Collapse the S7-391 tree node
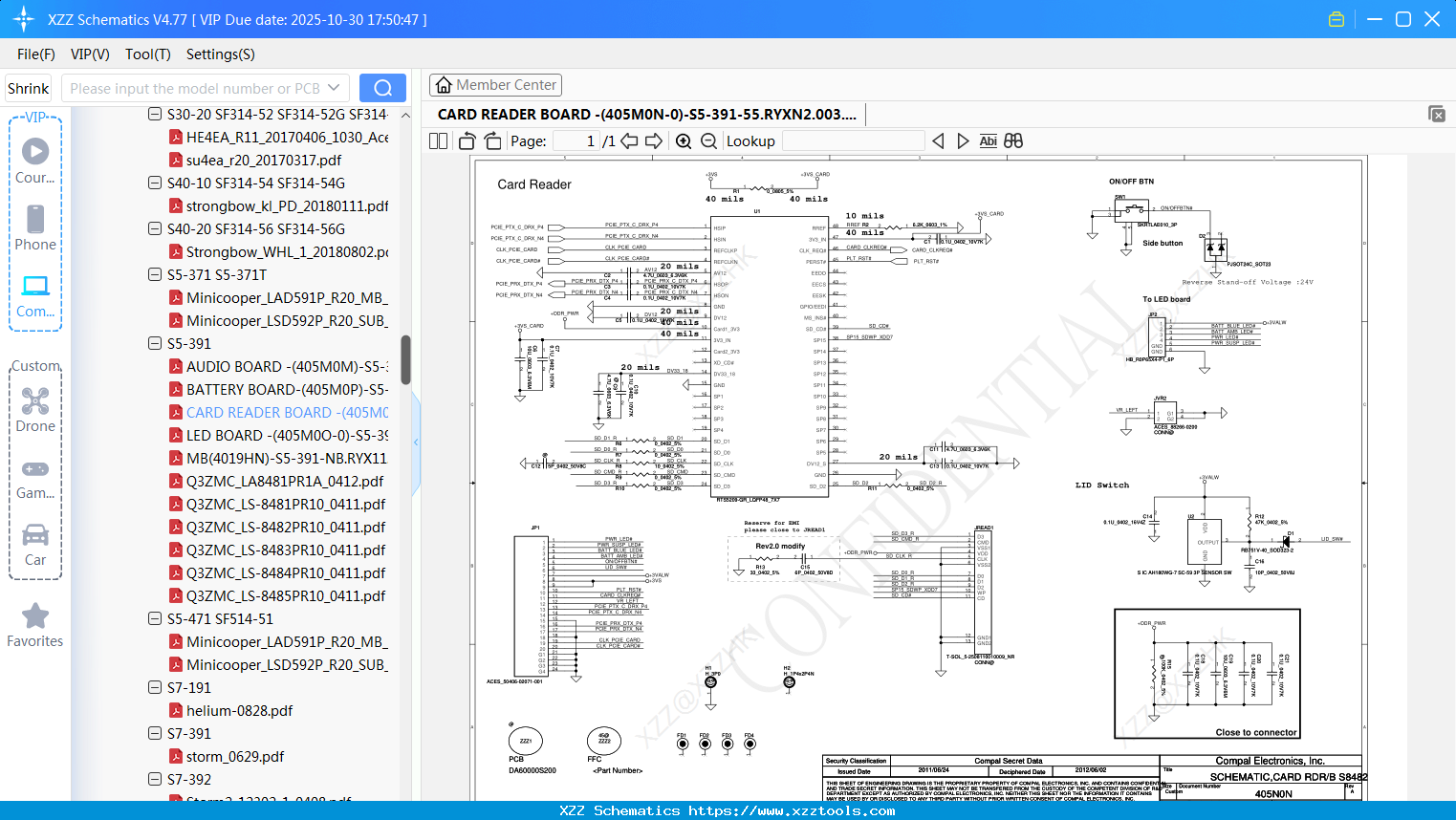The image size is (1456, 820). pyautogui.click(x=155, y=734)
